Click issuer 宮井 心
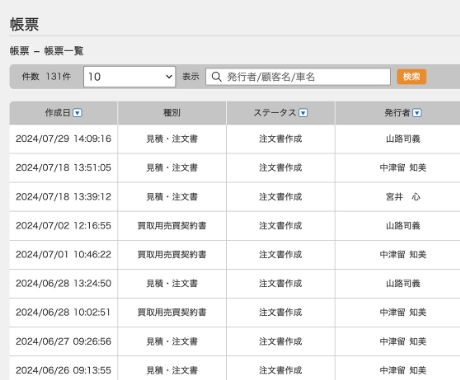The width and height of the screenshot is (460, 380). pos(403,197)
